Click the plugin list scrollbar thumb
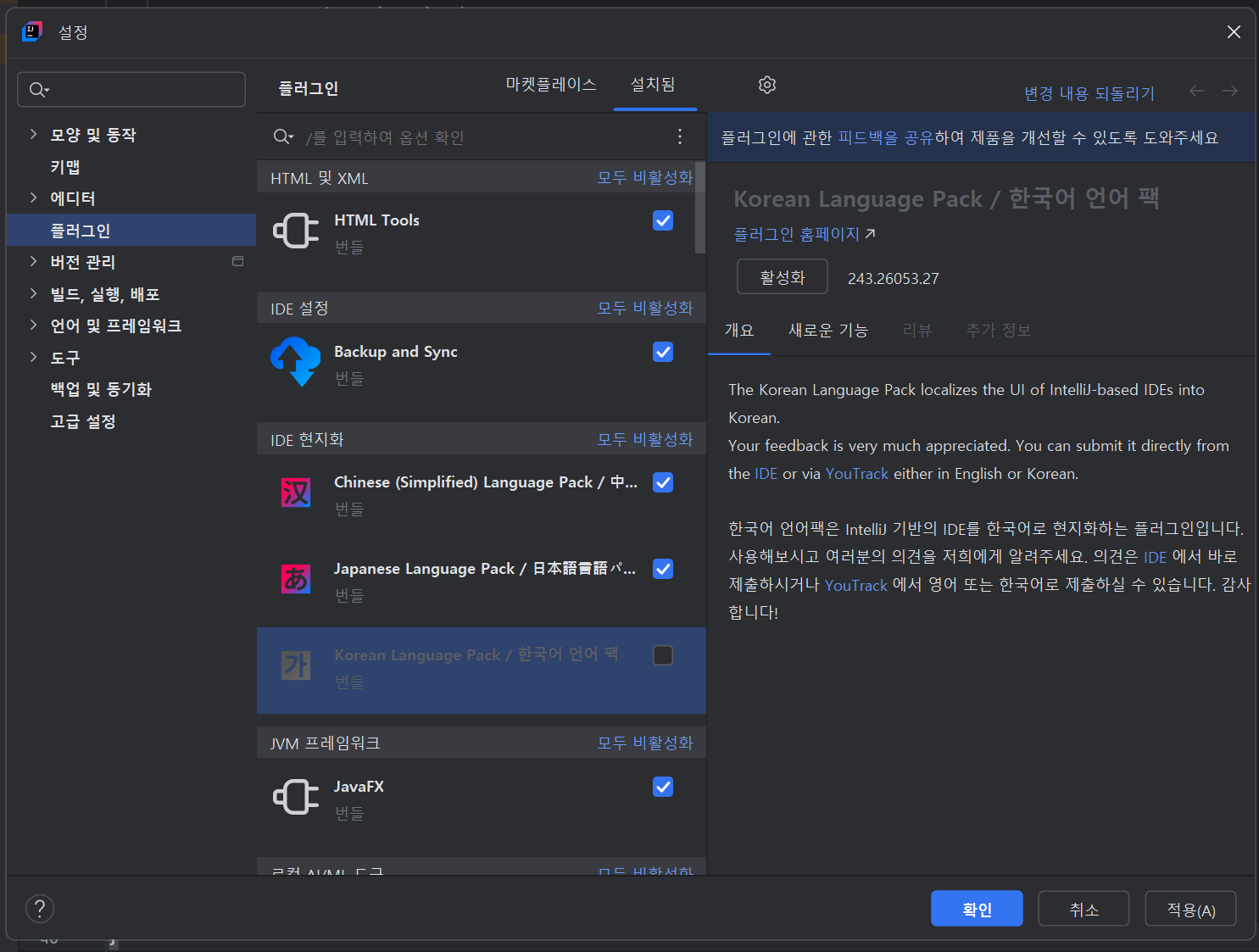 [x=700, y=208]
